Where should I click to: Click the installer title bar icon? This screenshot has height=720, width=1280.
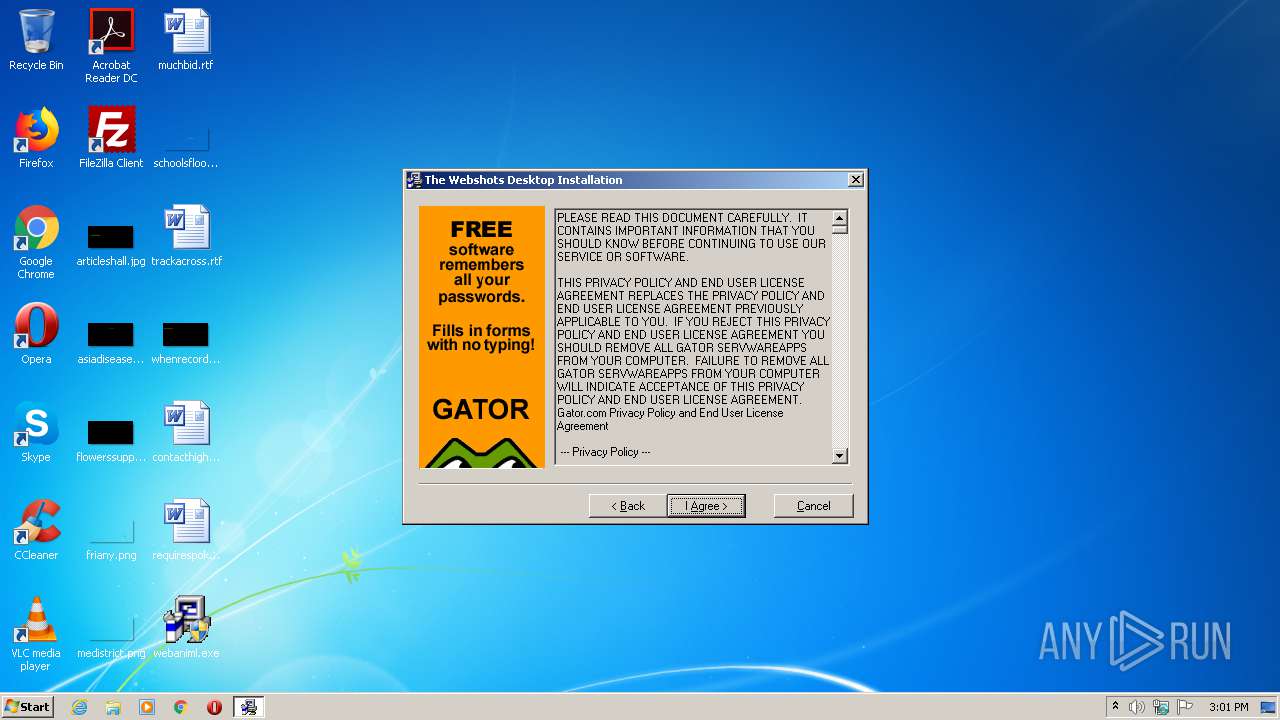tap(414, 180)
